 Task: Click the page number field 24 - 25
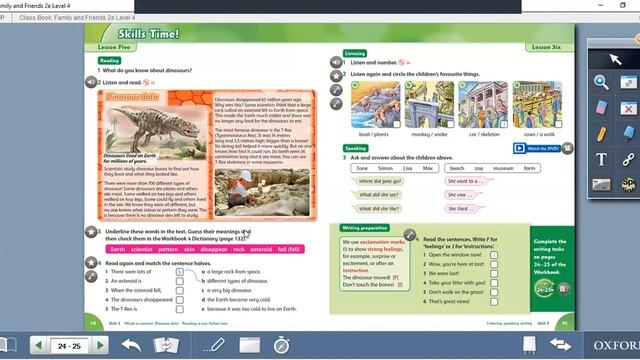coord(69,346)
